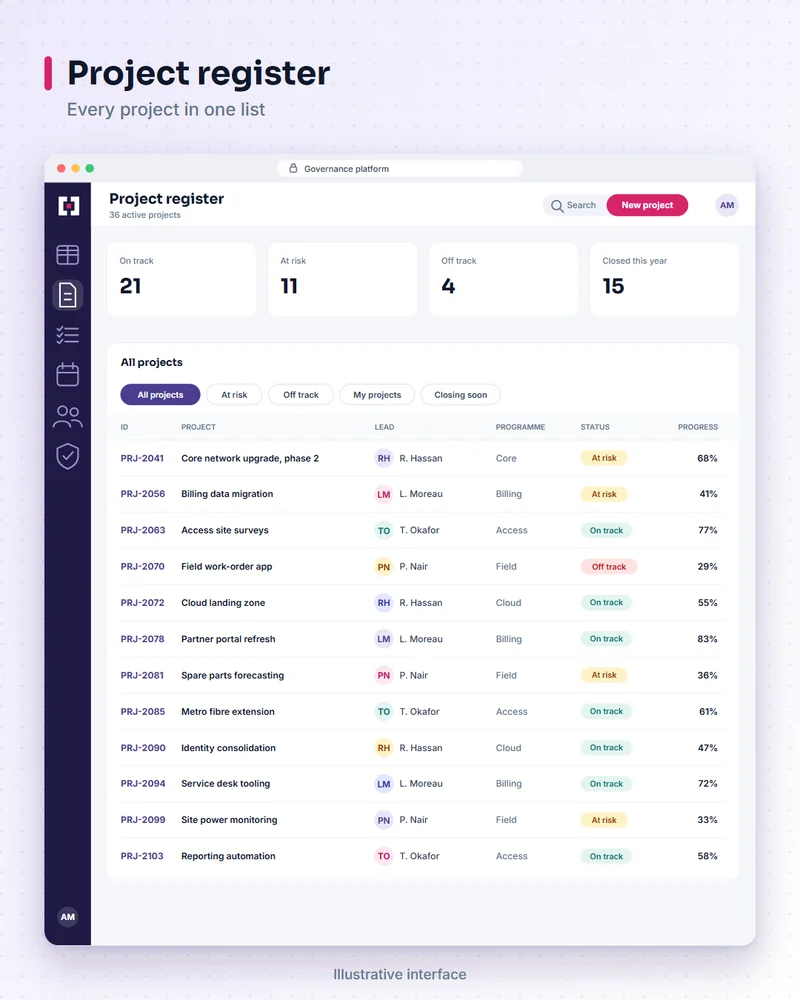
Task: Click RH avatar on the PRJ-2072 row
Action: click(383, 603)
